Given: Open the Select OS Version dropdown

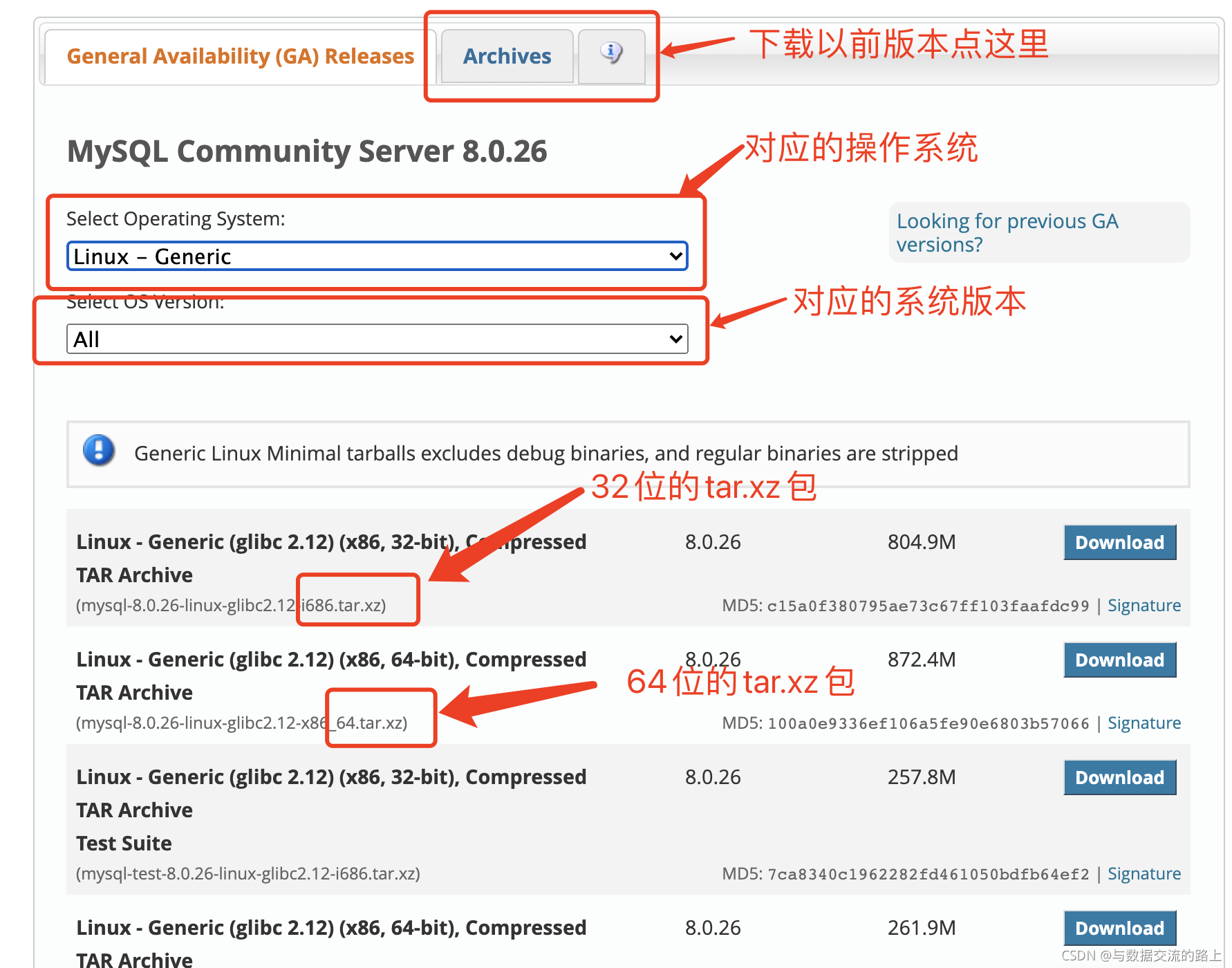Looking at the screenshot, I should tap(377, 339).
